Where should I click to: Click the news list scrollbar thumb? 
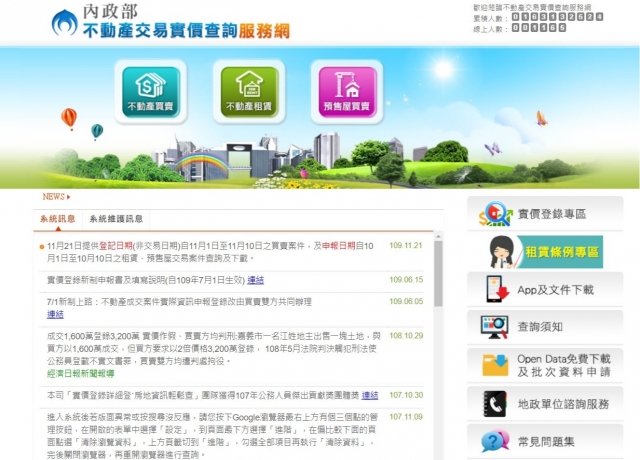(438, 273)
